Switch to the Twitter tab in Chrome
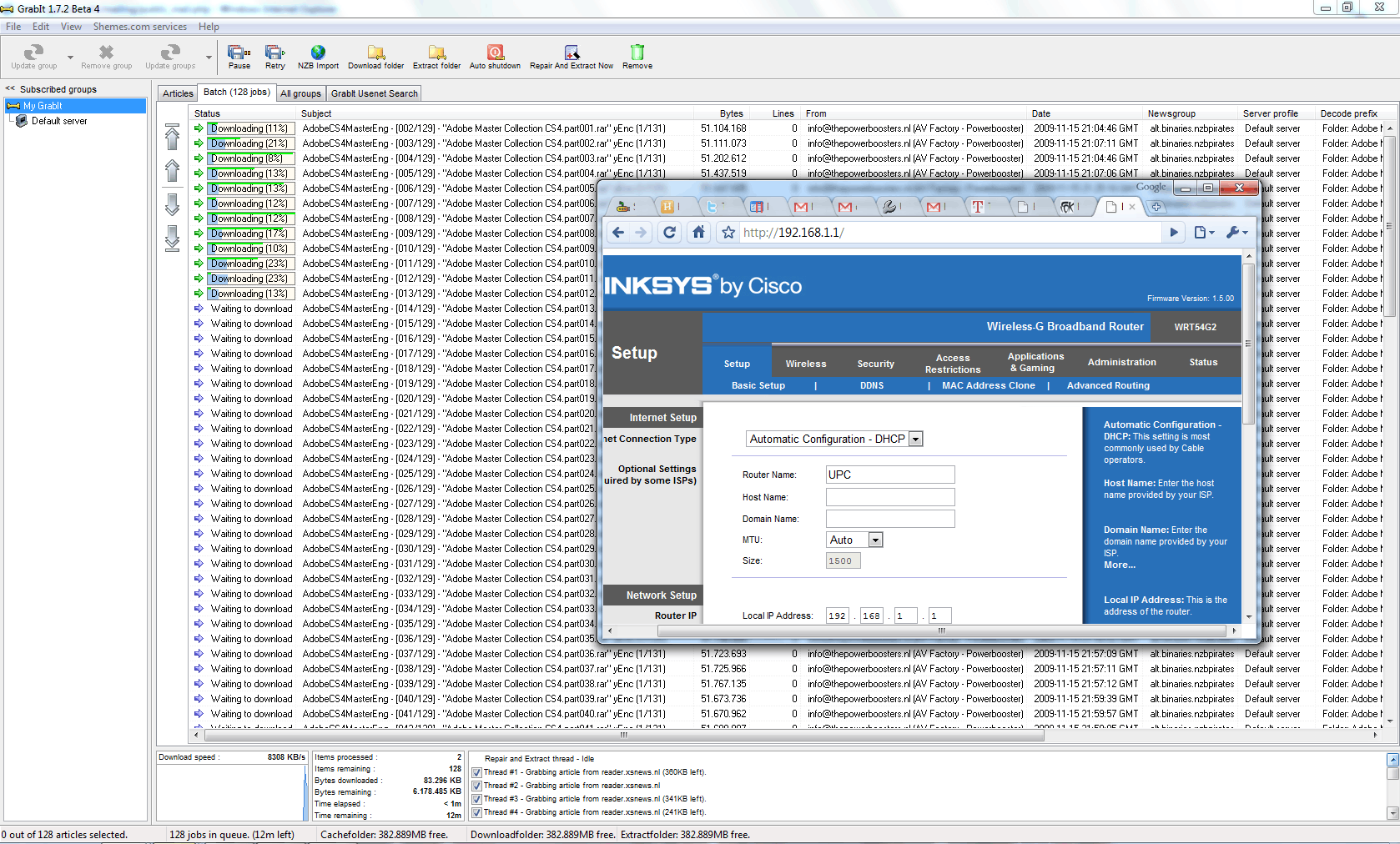Screen dimensions: 1400x844 click(x=718, y=207)
